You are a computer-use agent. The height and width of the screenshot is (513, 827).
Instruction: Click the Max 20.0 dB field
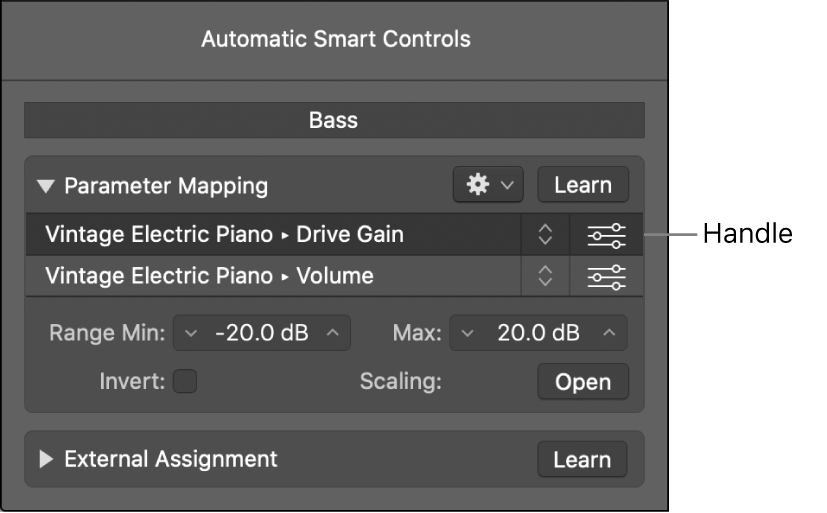pos(538,333)
